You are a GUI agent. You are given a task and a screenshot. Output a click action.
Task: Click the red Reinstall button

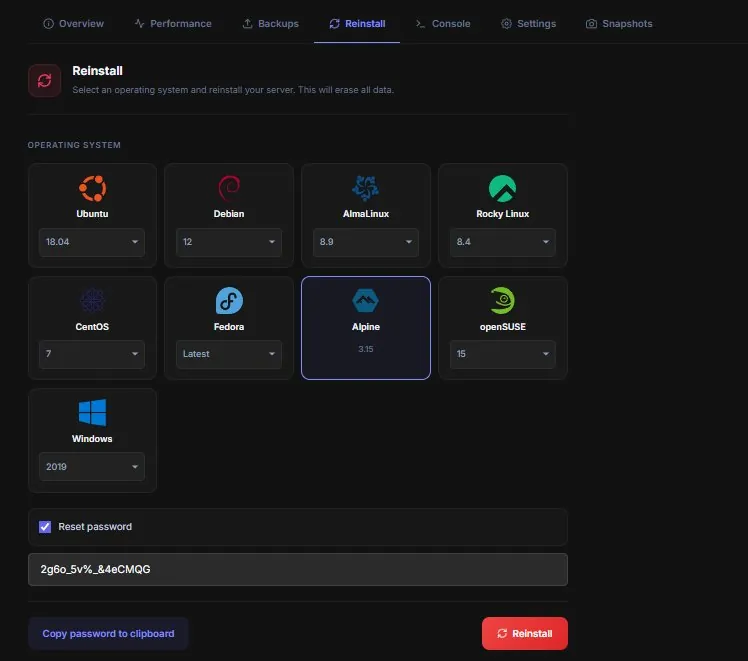tap(525, 634)
